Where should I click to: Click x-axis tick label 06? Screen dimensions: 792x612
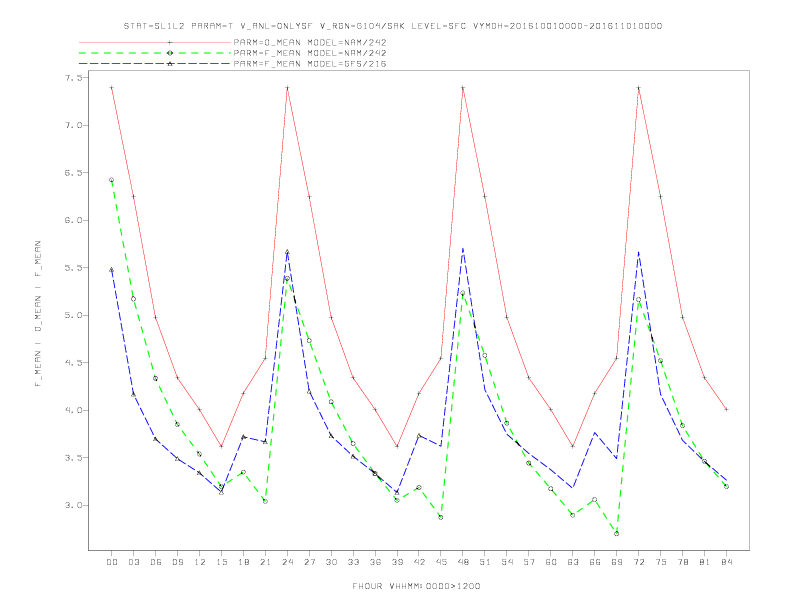click(156, 562)
